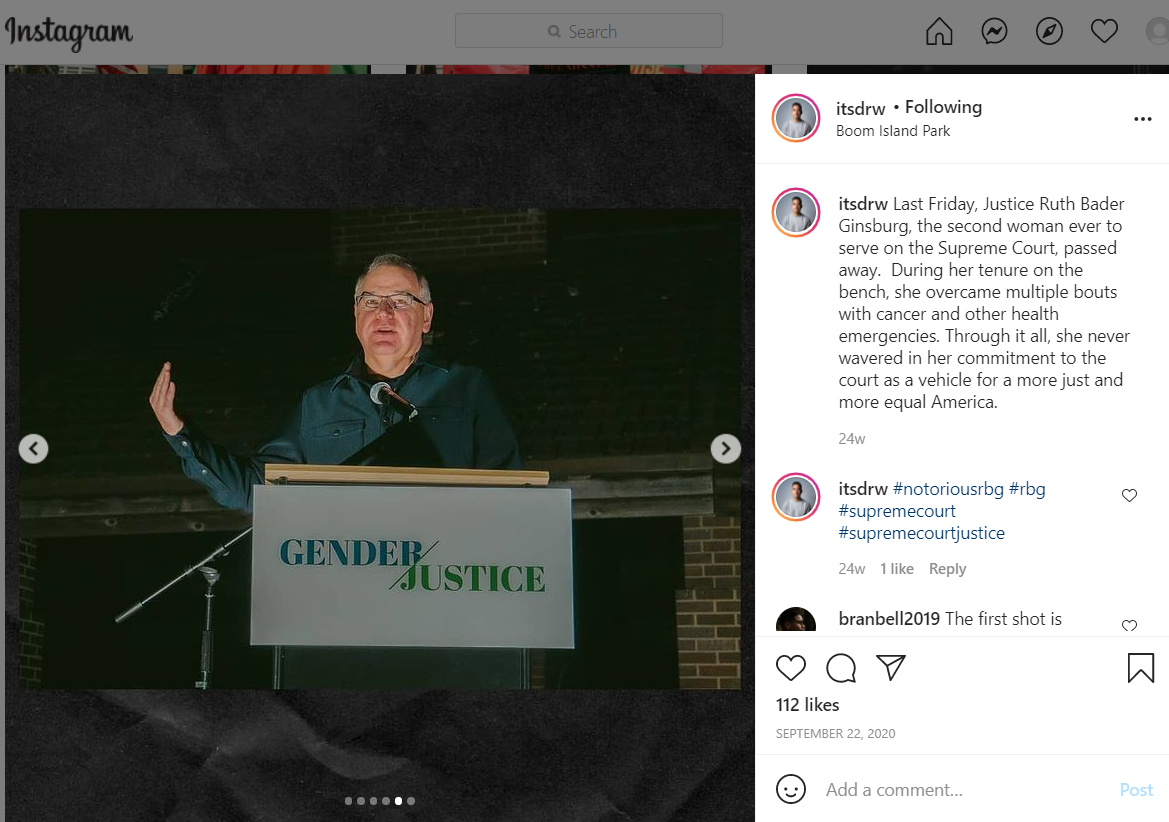Click the Boom Island Park location
The width and height of the screenshot is (1169, 822).
coord(892,131)
